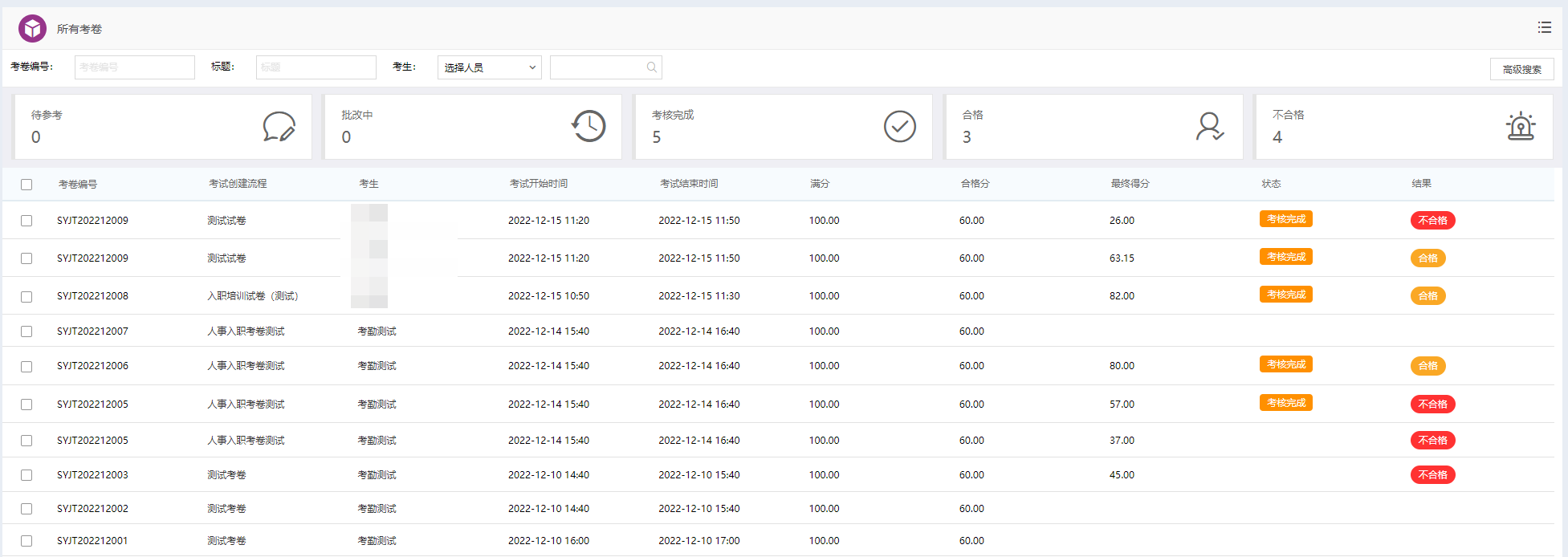Check the box for row SYJT202212007

26,331
